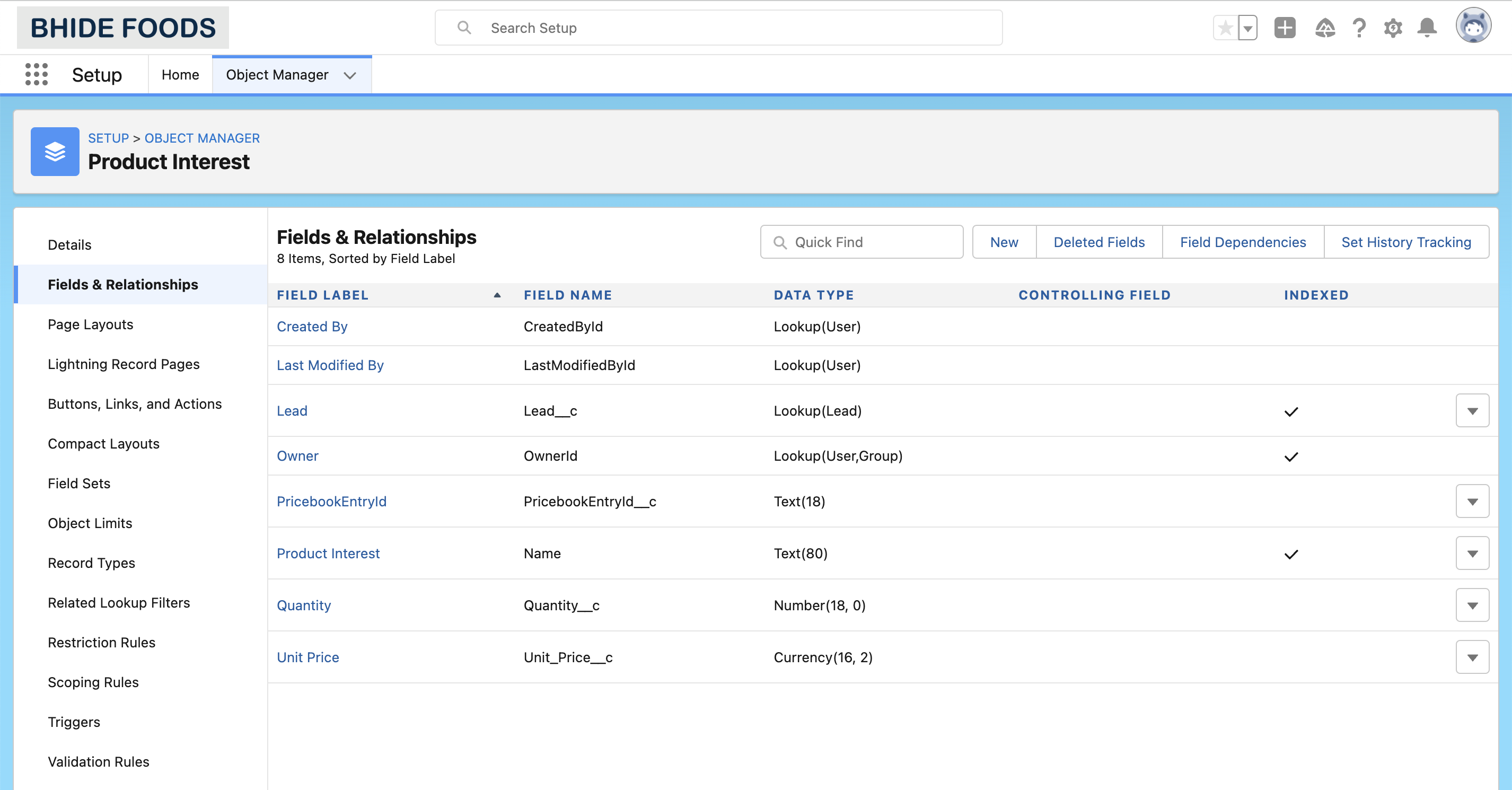Click the Product Interest object icon
1512x790 pixels.
click(55, 152)
